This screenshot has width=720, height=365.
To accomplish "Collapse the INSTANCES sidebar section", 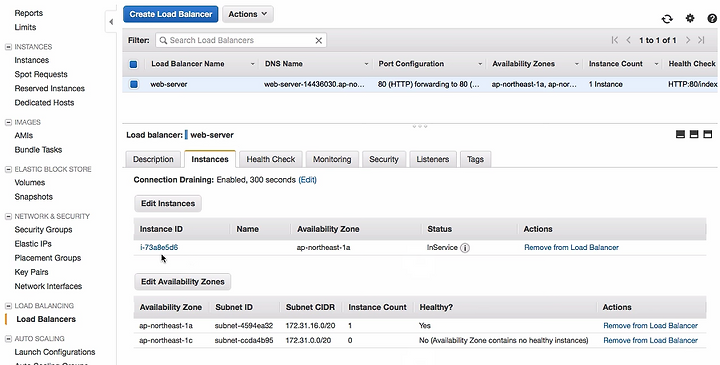I will 8,47.
